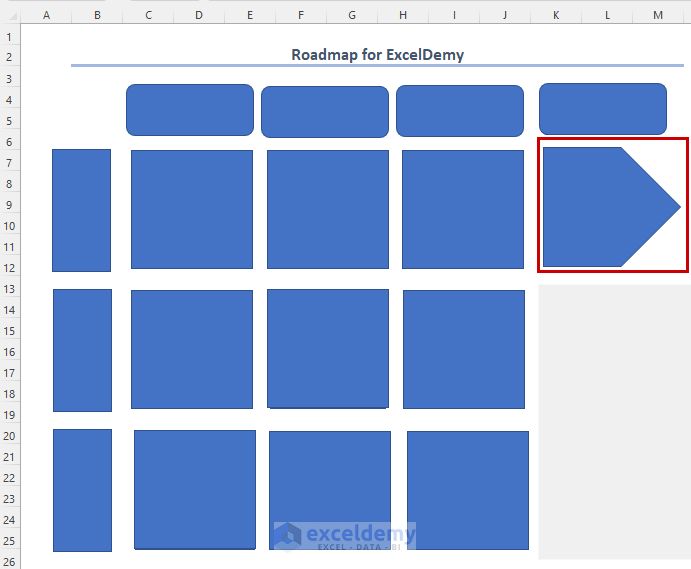
Task: Select rounded rectangle above columns C to E
Action: click(190, 110)
